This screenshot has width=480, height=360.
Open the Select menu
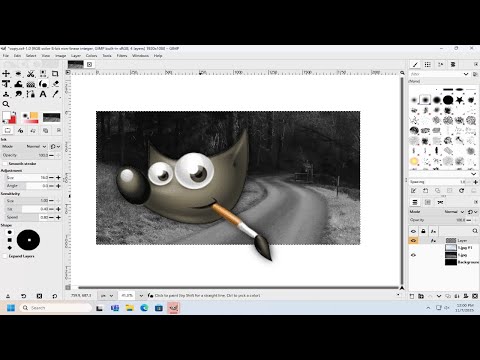point(31,56)
